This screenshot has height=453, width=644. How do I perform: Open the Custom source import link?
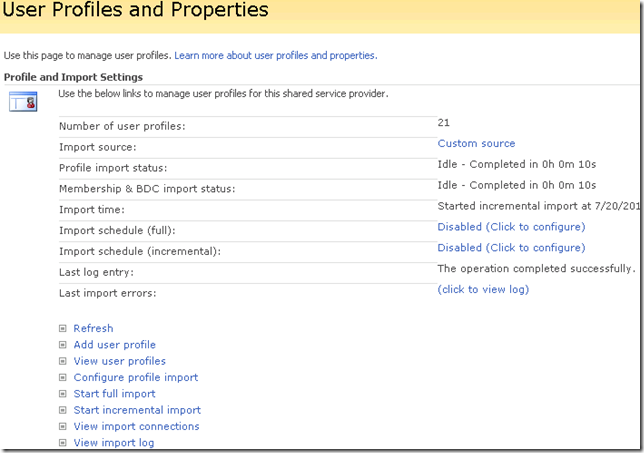(476, 143)
